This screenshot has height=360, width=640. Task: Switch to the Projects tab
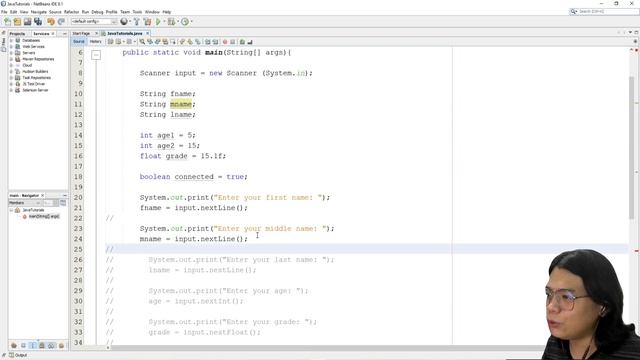point(18,33)
